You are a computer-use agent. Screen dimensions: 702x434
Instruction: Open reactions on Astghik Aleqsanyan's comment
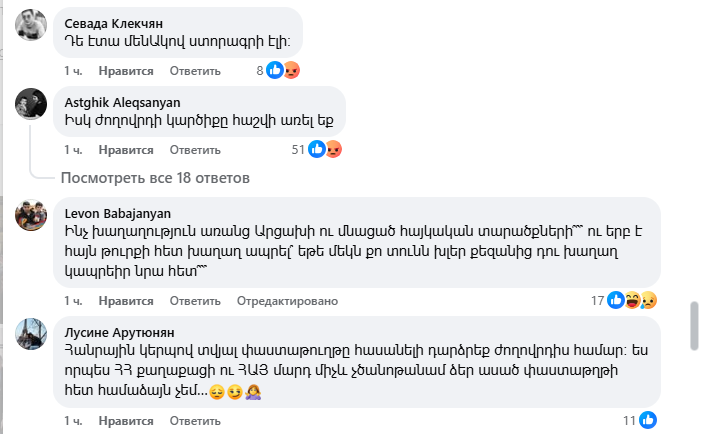click(x=325, y=149)
